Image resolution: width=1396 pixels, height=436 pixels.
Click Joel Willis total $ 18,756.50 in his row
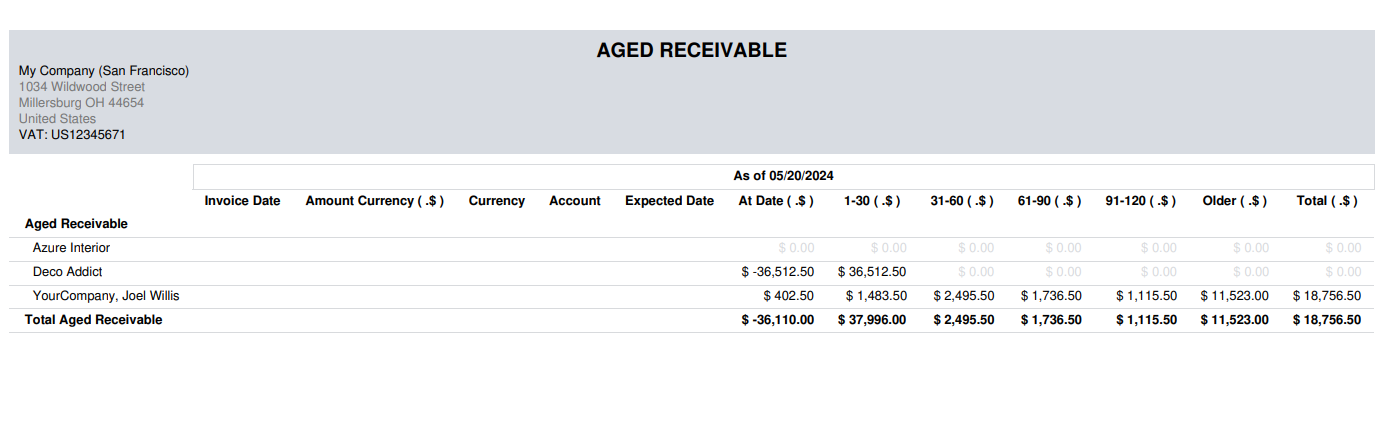[1326, 296]
